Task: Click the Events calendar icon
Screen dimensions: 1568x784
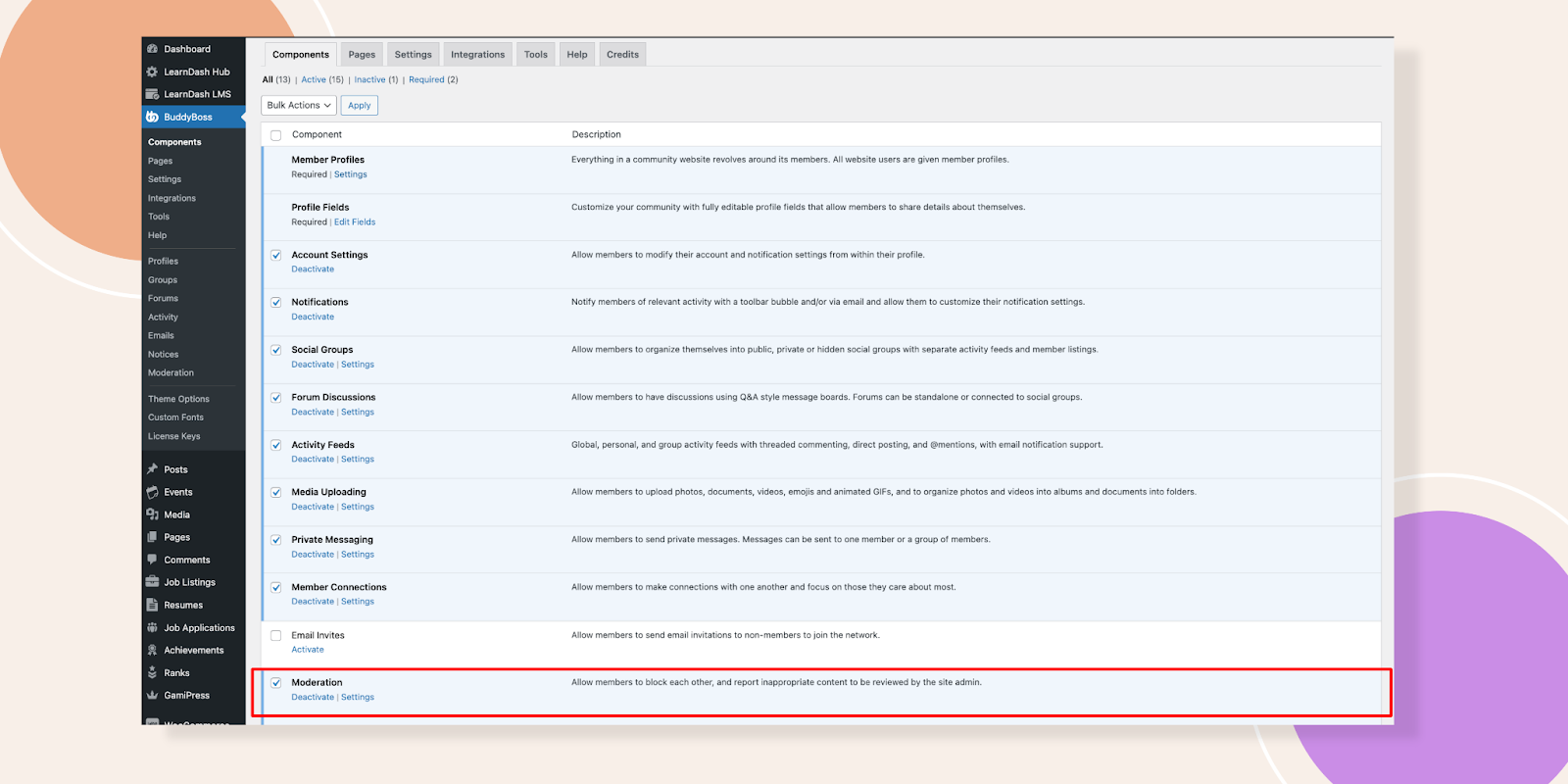Action: (x=152, y=492)
